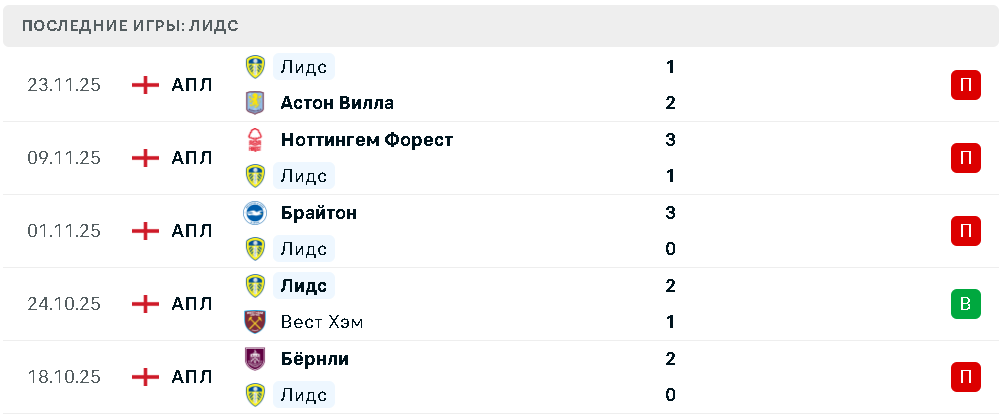Click the 'Последние игры: Лидс' header
This screenshot has width=999, height=417.
click(x=130, y=26)
